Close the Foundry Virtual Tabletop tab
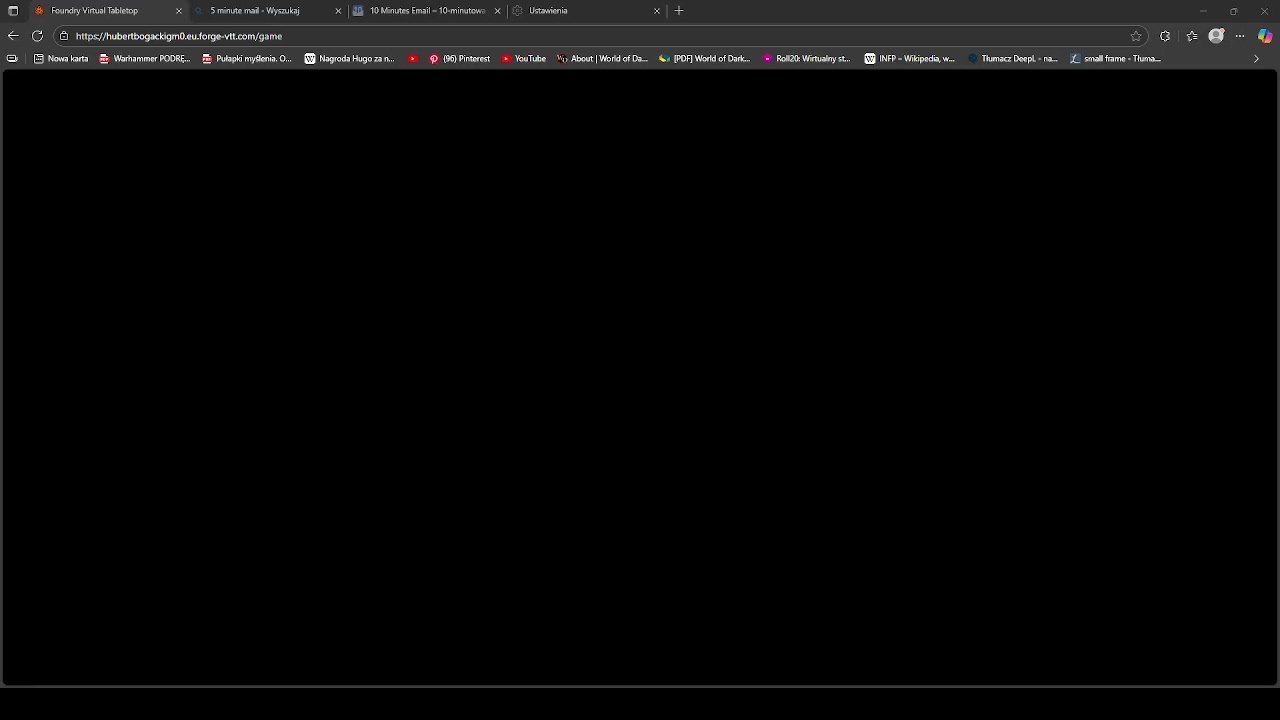The width and height of the screenshot is (1280, 720). (x=179, y=11)
